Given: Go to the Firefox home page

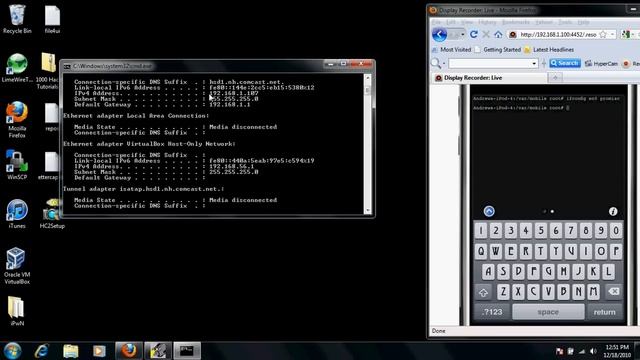Looking at the screenshot, I should [x=498, y=35].
